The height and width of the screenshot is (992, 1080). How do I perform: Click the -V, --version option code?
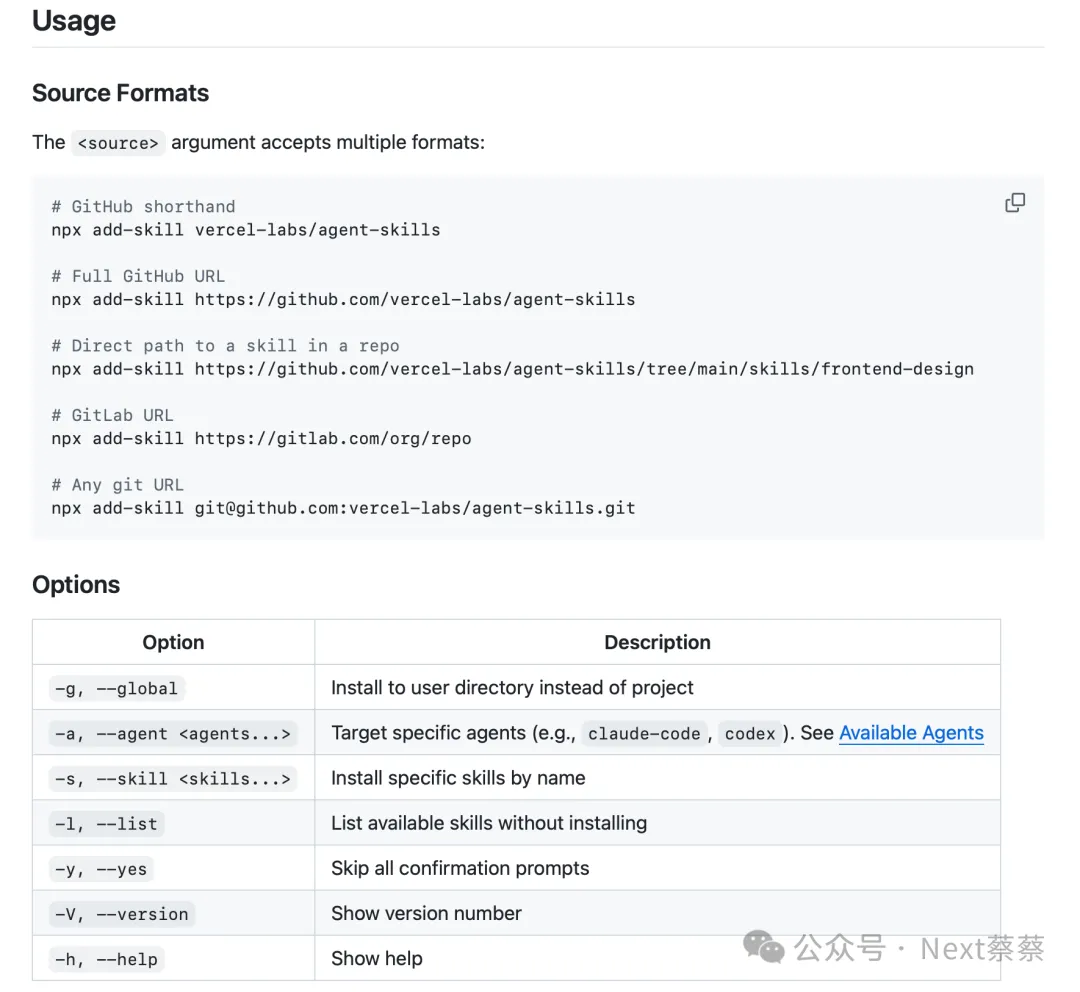click(121, 914)
